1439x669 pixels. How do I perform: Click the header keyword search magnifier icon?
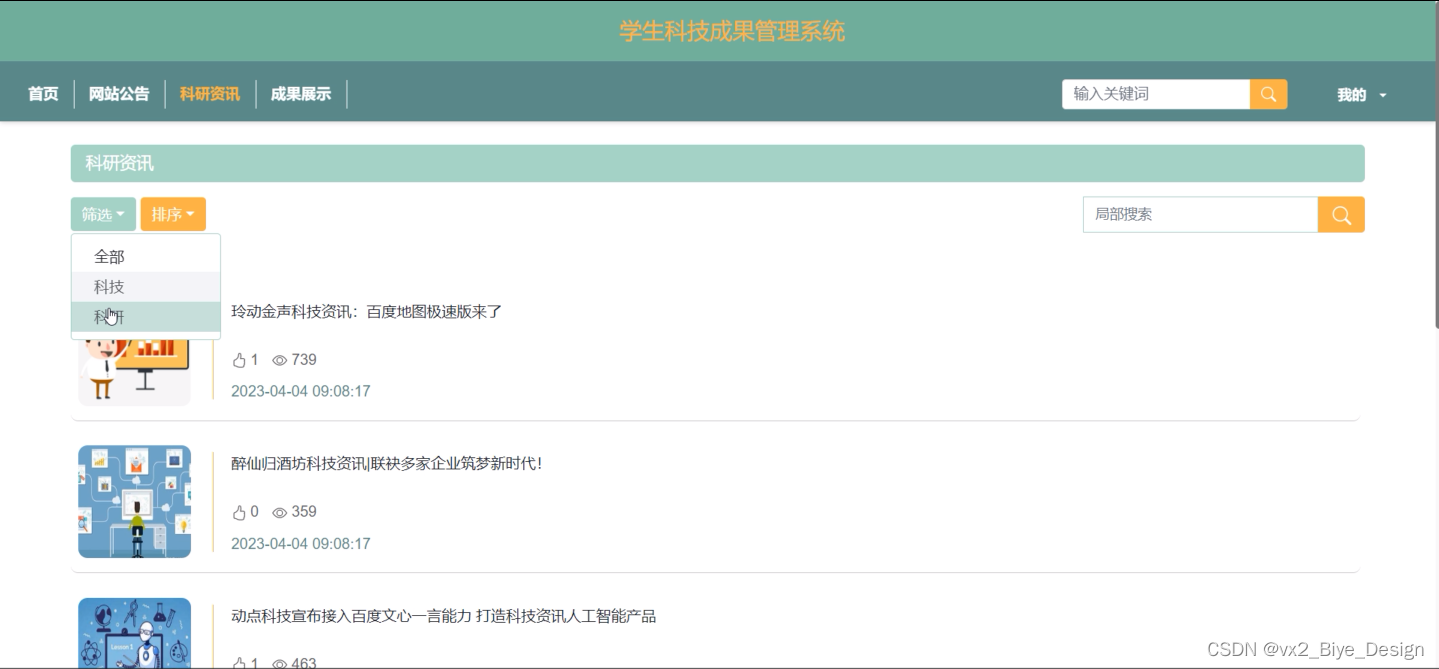1268,94
